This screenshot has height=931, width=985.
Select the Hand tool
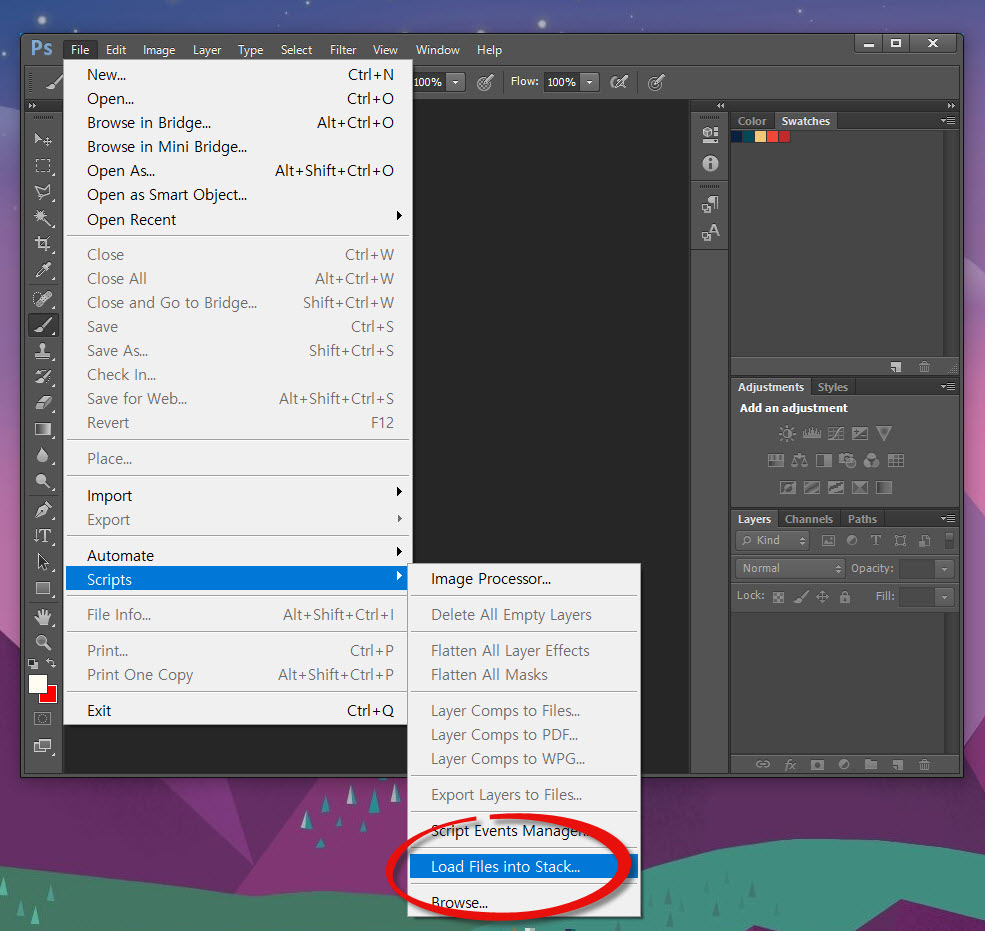43,617
